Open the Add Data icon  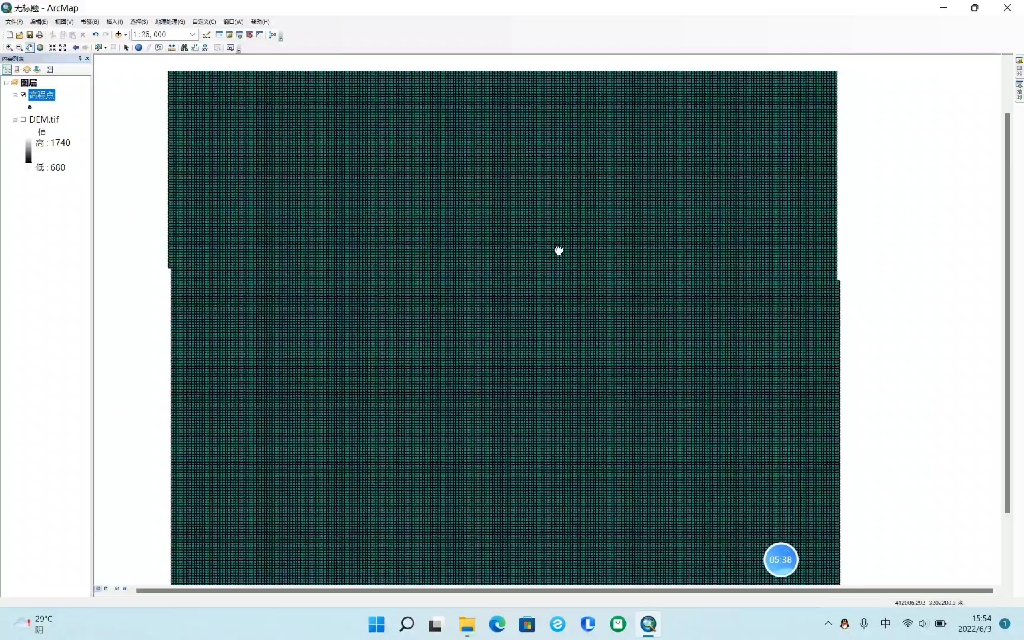(x=118, y=33)
